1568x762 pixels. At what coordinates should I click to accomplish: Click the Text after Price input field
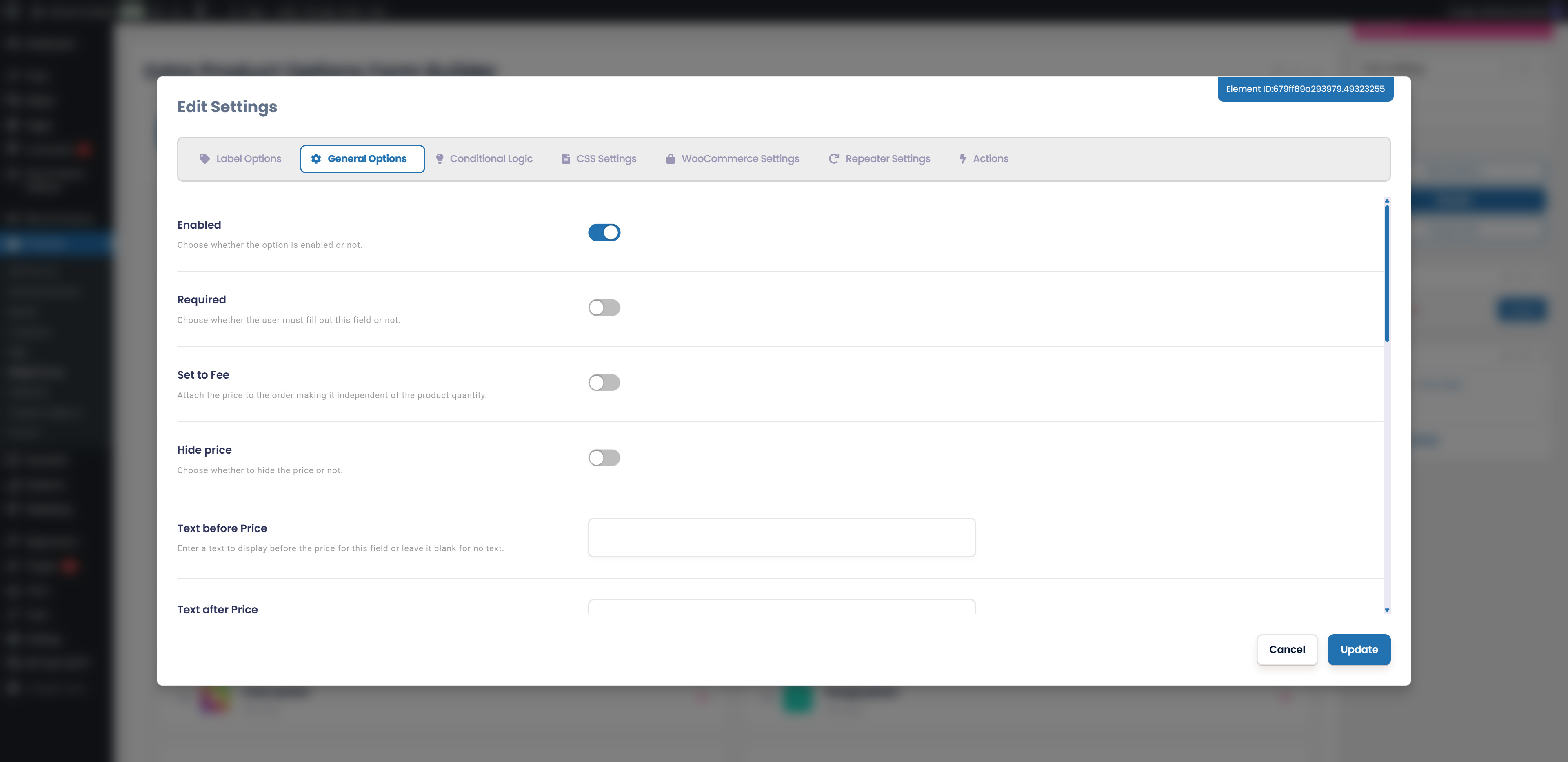(x=782, y=607)
